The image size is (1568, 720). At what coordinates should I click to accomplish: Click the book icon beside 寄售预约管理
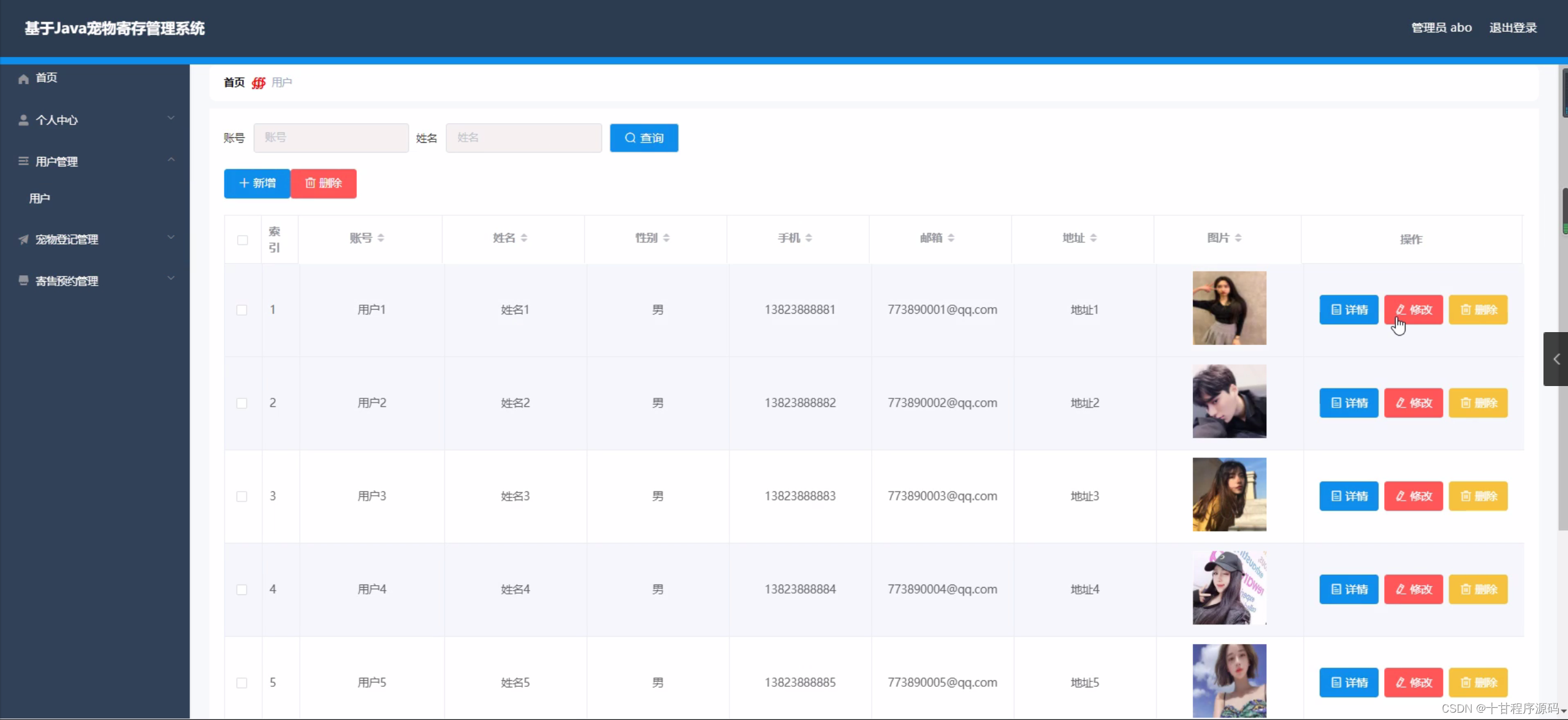(23, 280)
